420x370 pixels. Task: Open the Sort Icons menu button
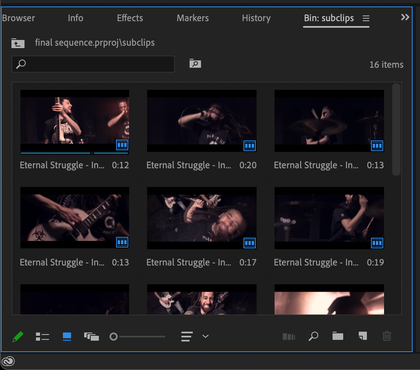(x=187, y=336)
